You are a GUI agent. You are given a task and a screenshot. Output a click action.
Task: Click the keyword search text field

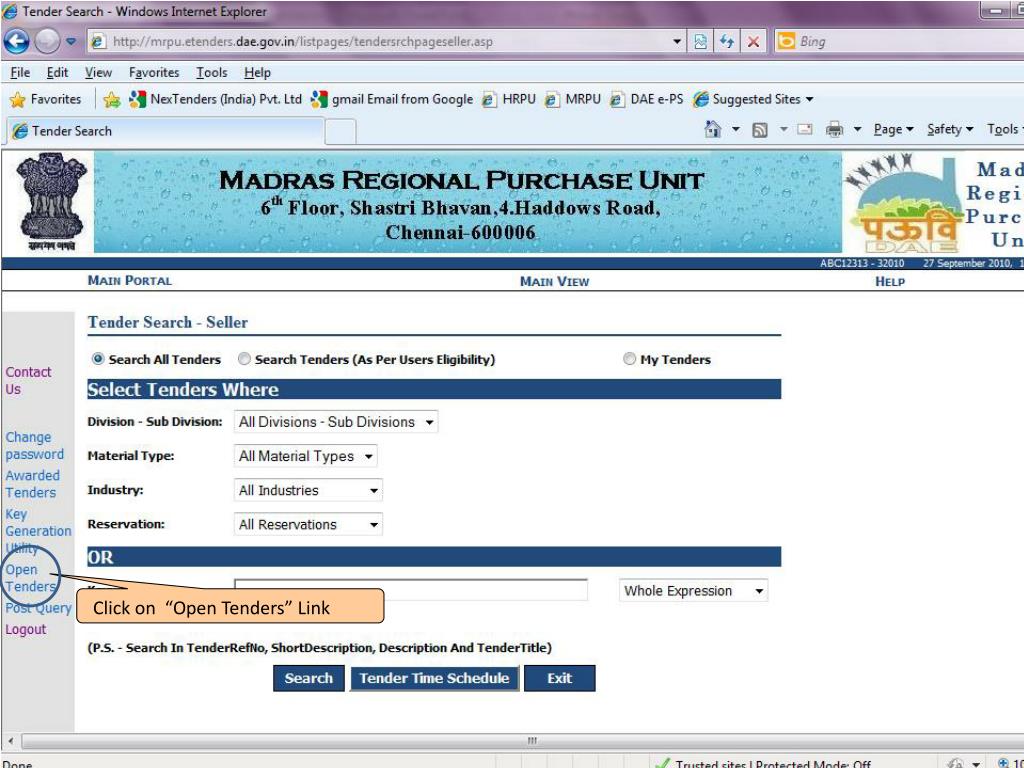410,590
